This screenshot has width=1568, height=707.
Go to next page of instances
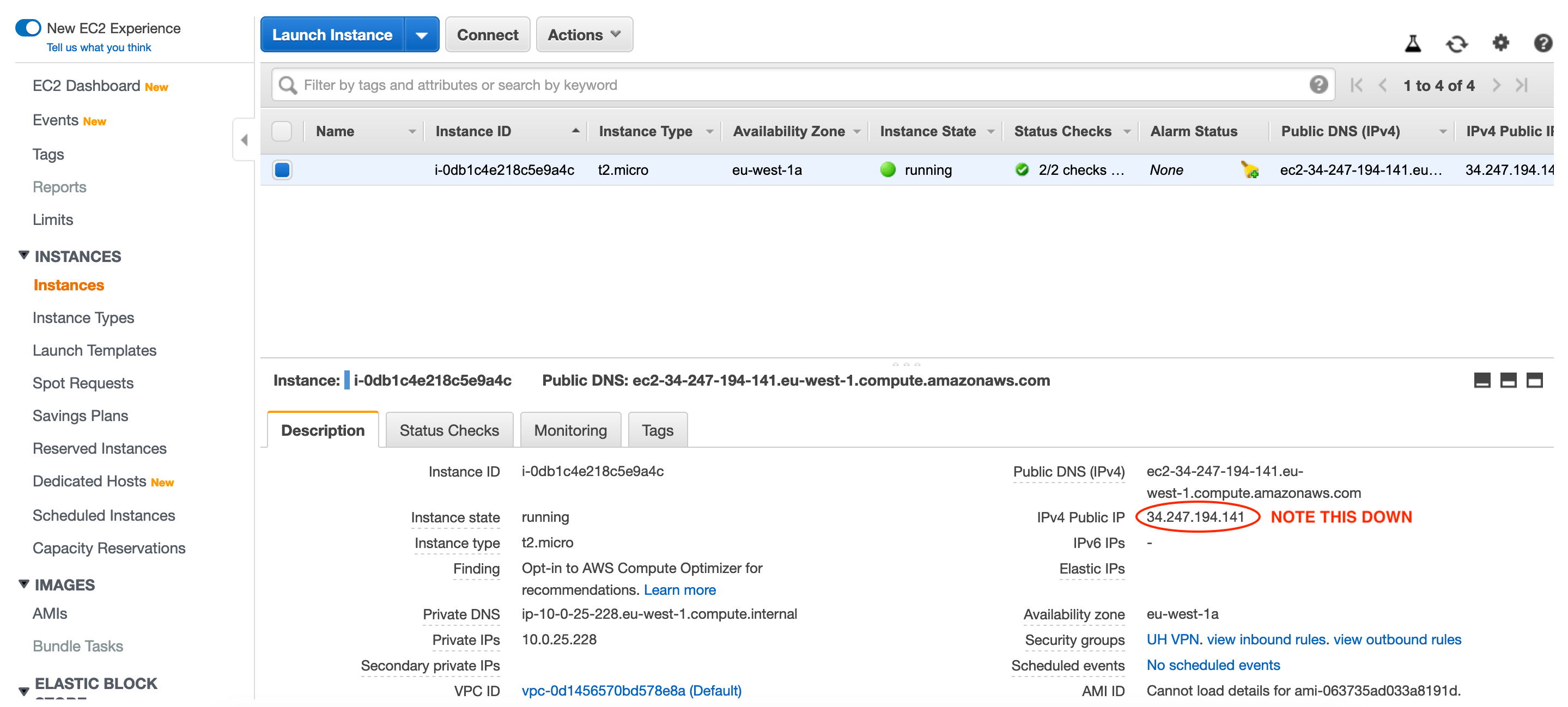coord(1497,85)
